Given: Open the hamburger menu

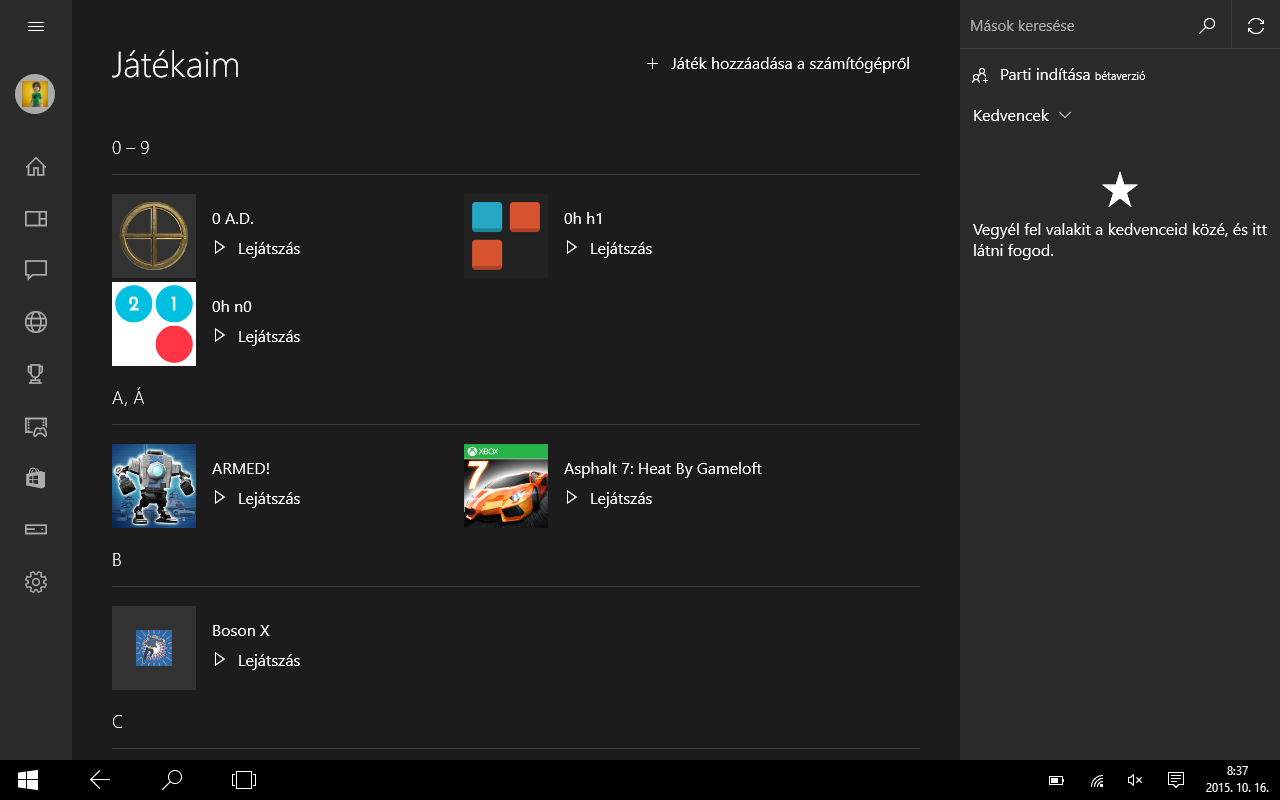Looking at the screenshot, I should click(36, 27).
